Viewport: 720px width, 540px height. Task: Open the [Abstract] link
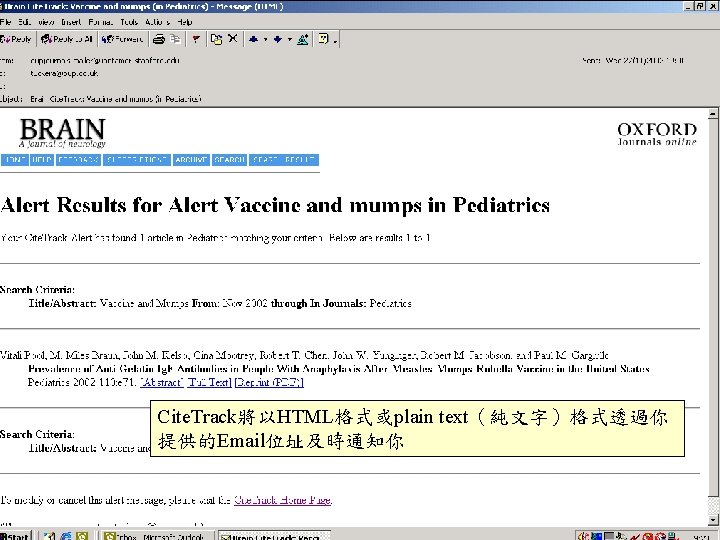[x=162, y=382]
